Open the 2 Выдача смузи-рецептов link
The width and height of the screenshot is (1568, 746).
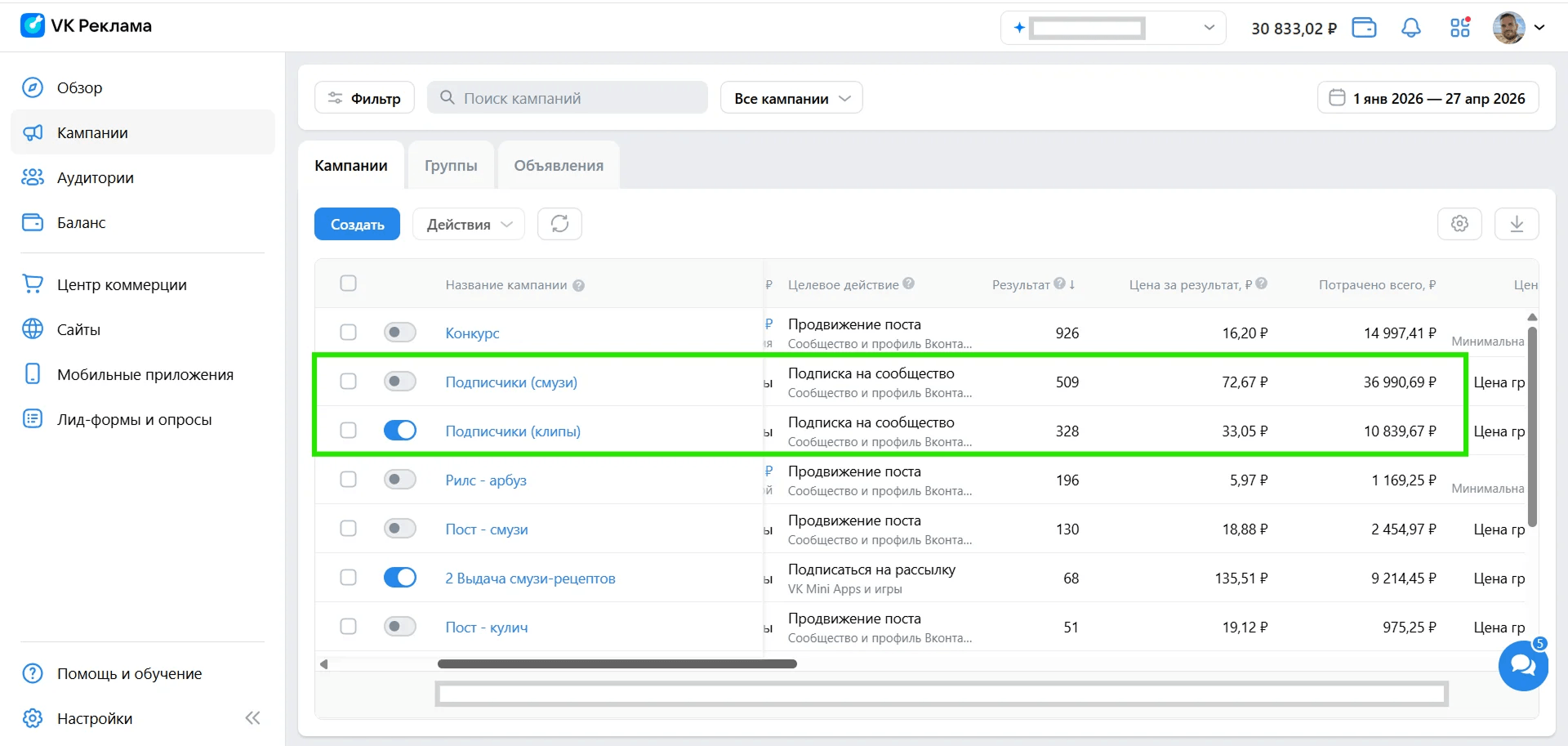[530, 578]
